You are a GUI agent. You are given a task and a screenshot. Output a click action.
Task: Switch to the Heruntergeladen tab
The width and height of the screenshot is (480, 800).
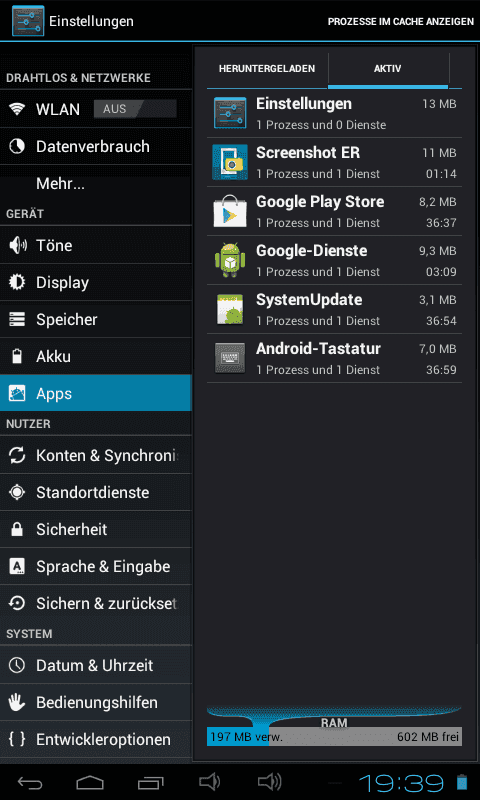coord(267,68)
